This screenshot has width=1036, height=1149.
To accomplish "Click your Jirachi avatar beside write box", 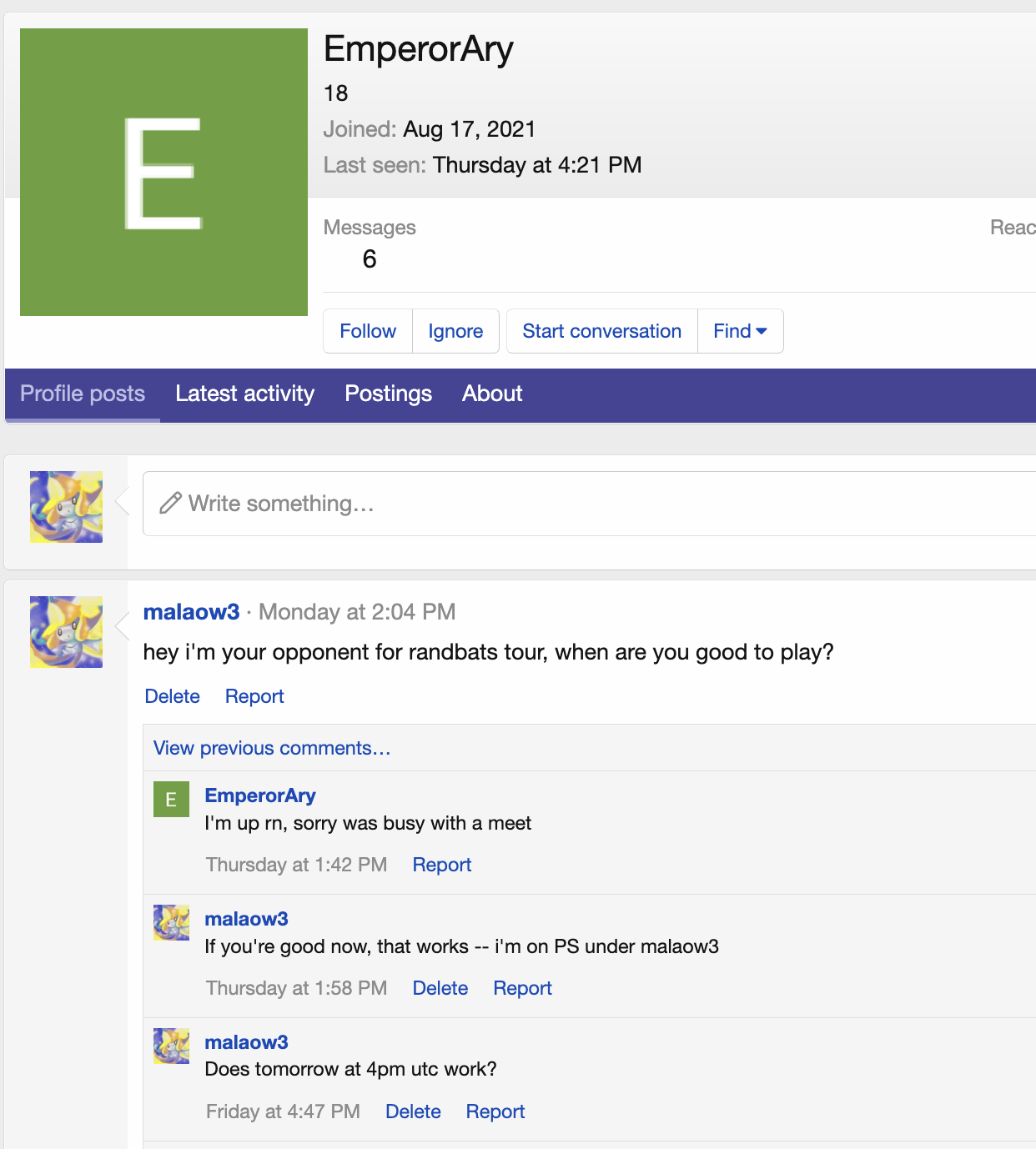I will [x=66, y=507].
